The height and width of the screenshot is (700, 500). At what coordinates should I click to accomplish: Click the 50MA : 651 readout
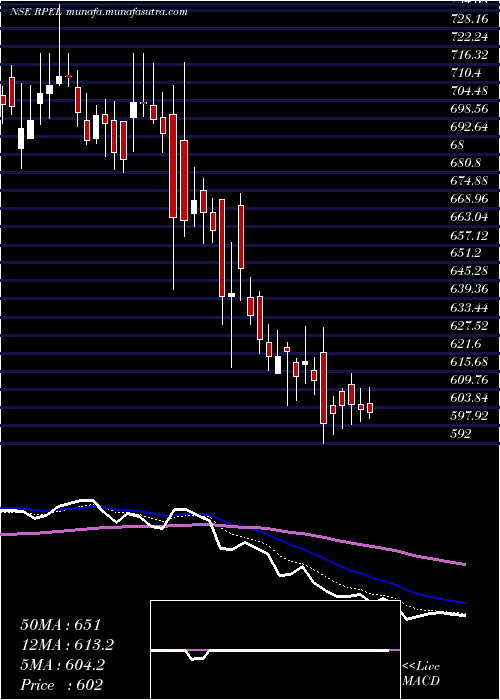61,625
